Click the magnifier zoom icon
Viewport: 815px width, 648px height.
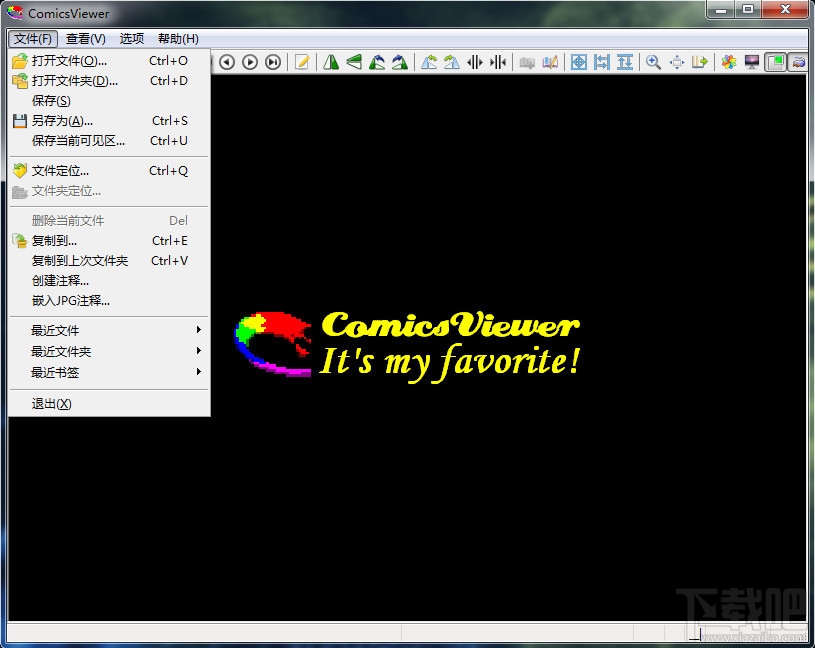pos(652,62)
